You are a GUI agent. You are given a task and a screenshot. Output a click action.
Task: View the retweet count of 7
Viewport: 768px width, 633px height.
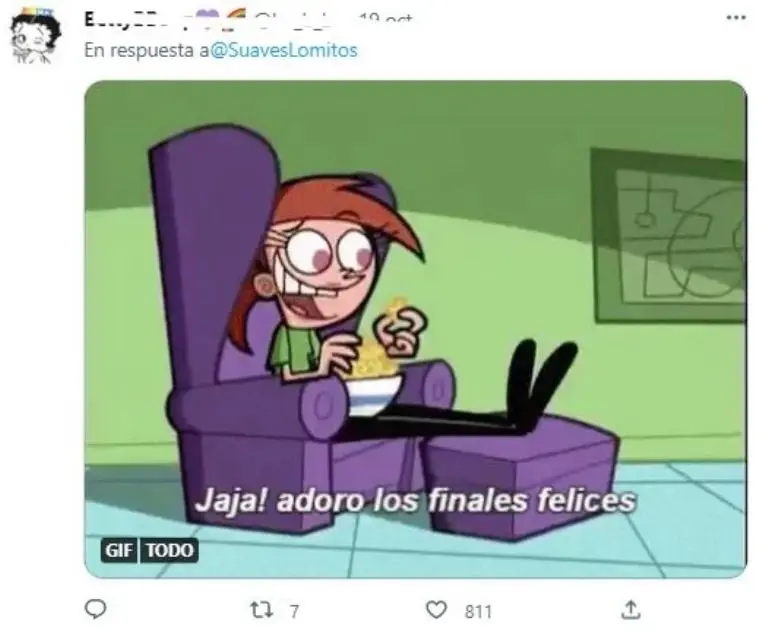[x=294, y=611]
